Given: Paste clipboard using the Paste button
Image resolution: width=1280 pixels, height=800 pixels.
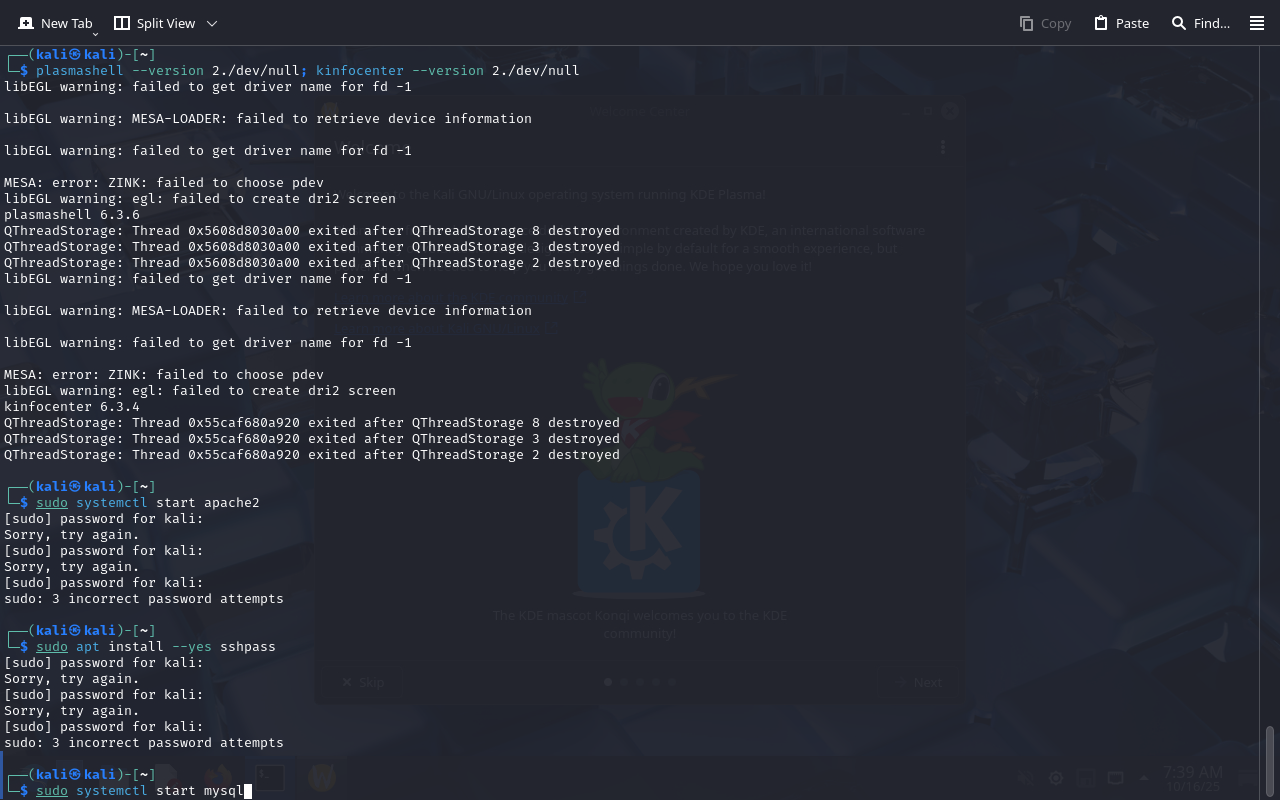Looking at the screenshot, I should click(1121, 23).
